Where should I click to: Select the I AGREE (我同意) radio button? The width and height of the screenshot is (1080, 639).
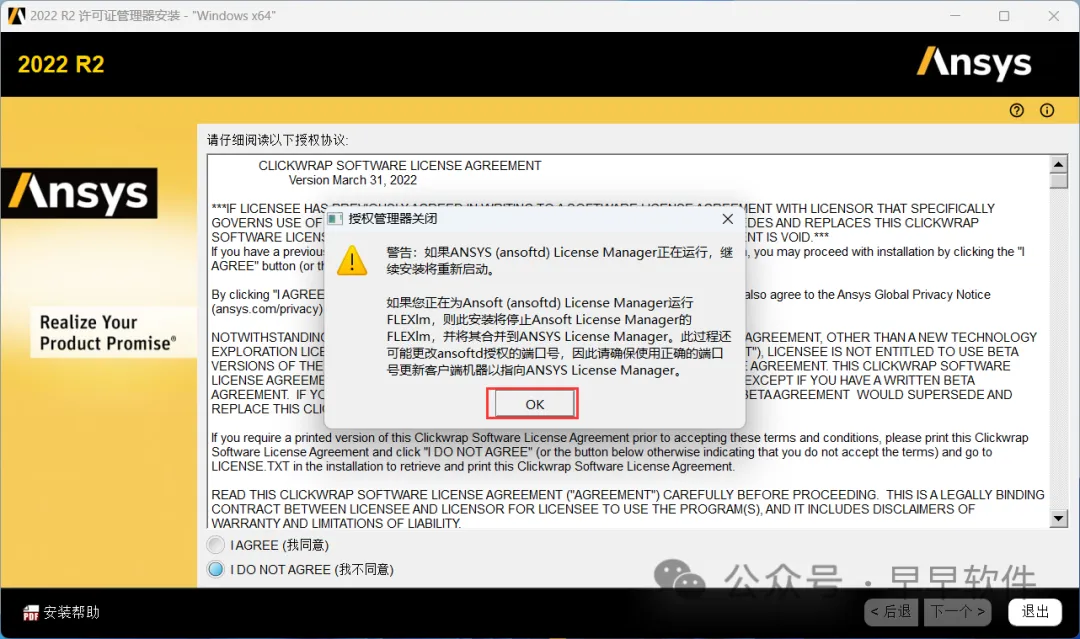point(216,545)
